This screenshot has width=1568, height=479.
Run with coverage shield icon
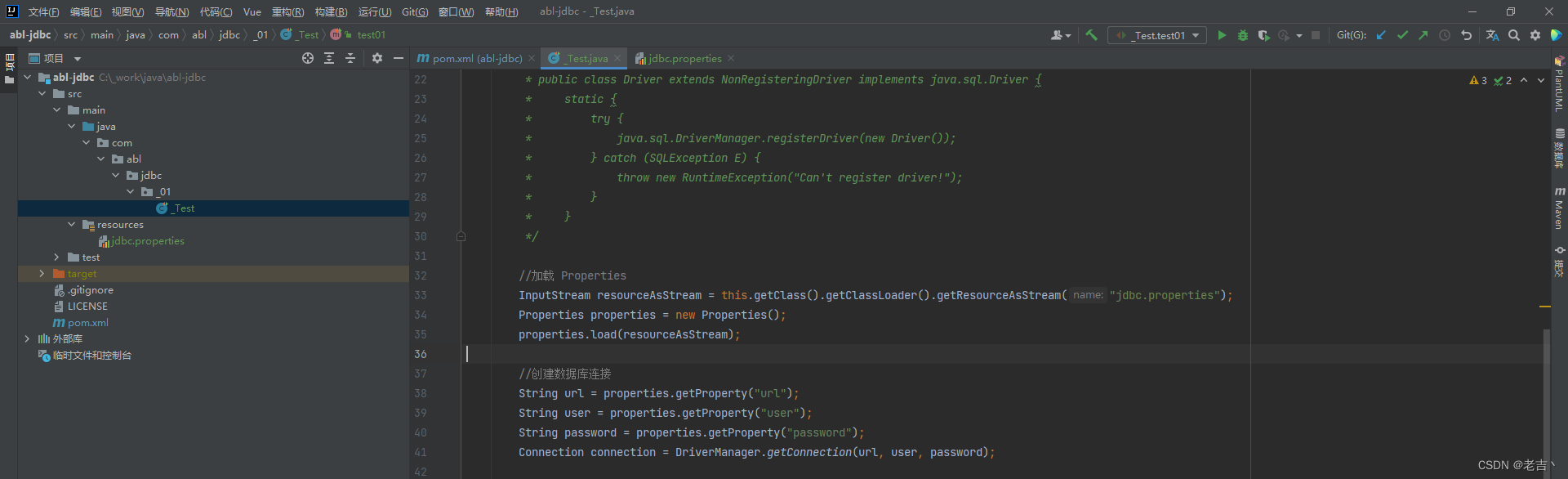[x=1263, y=35]
